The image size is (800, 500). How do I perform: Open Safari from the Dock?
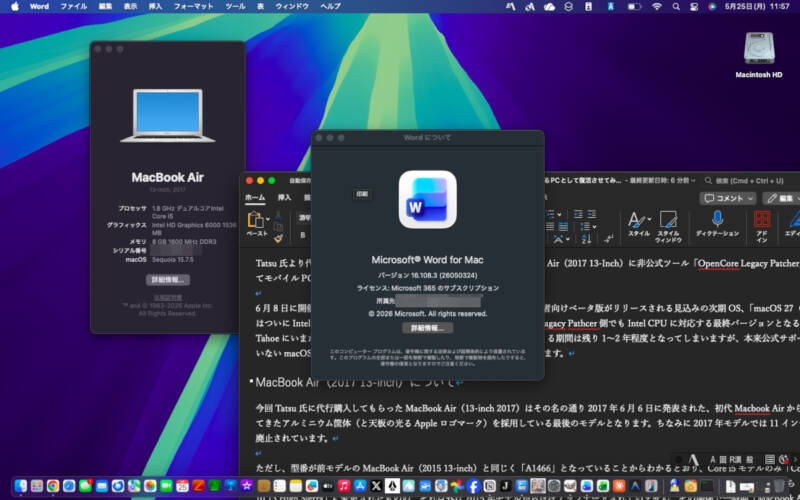[69, 486]
